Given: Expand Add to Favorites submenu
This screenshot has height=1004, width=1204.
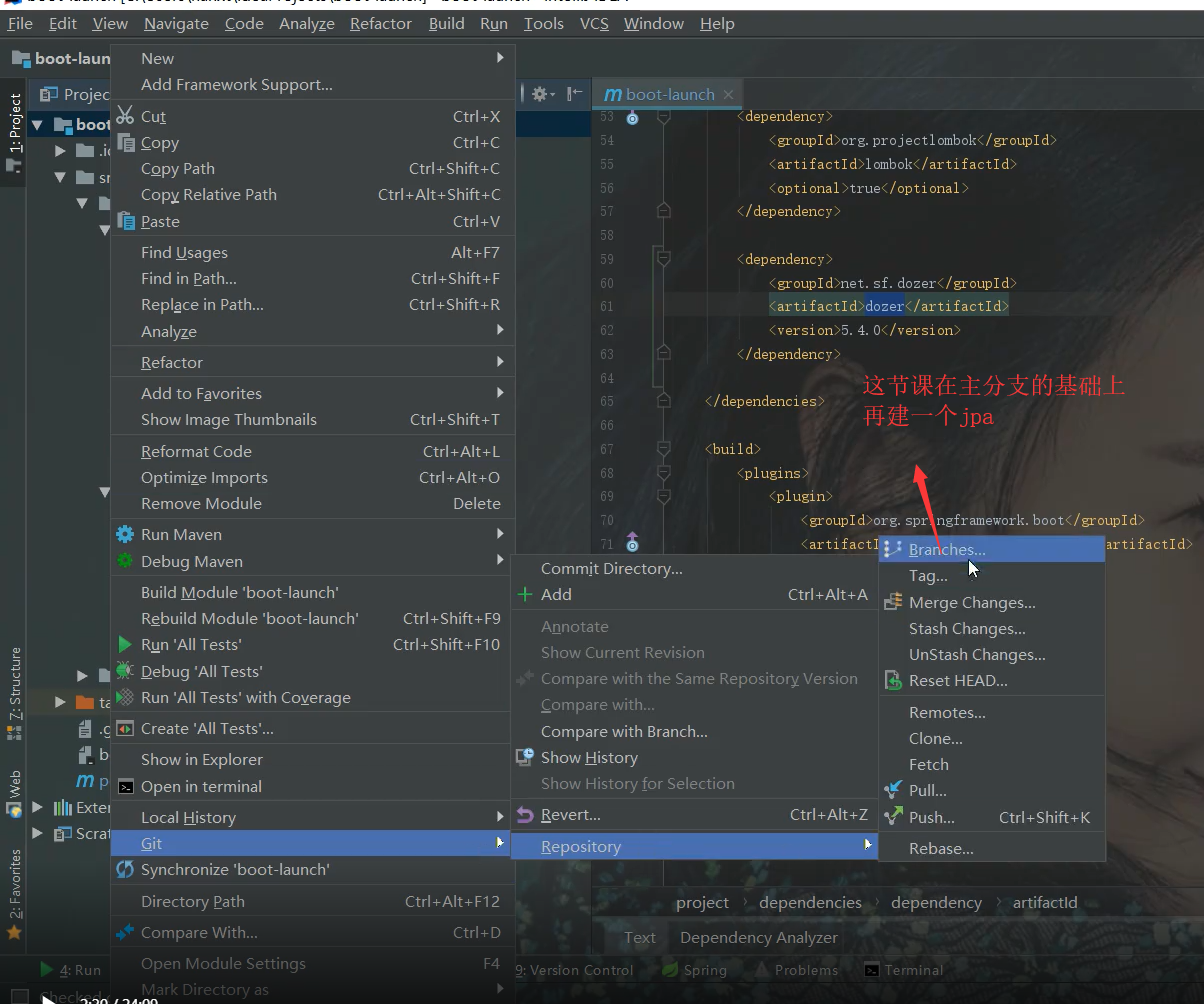Looking at the screenshot, I should [x=500, y=392].
